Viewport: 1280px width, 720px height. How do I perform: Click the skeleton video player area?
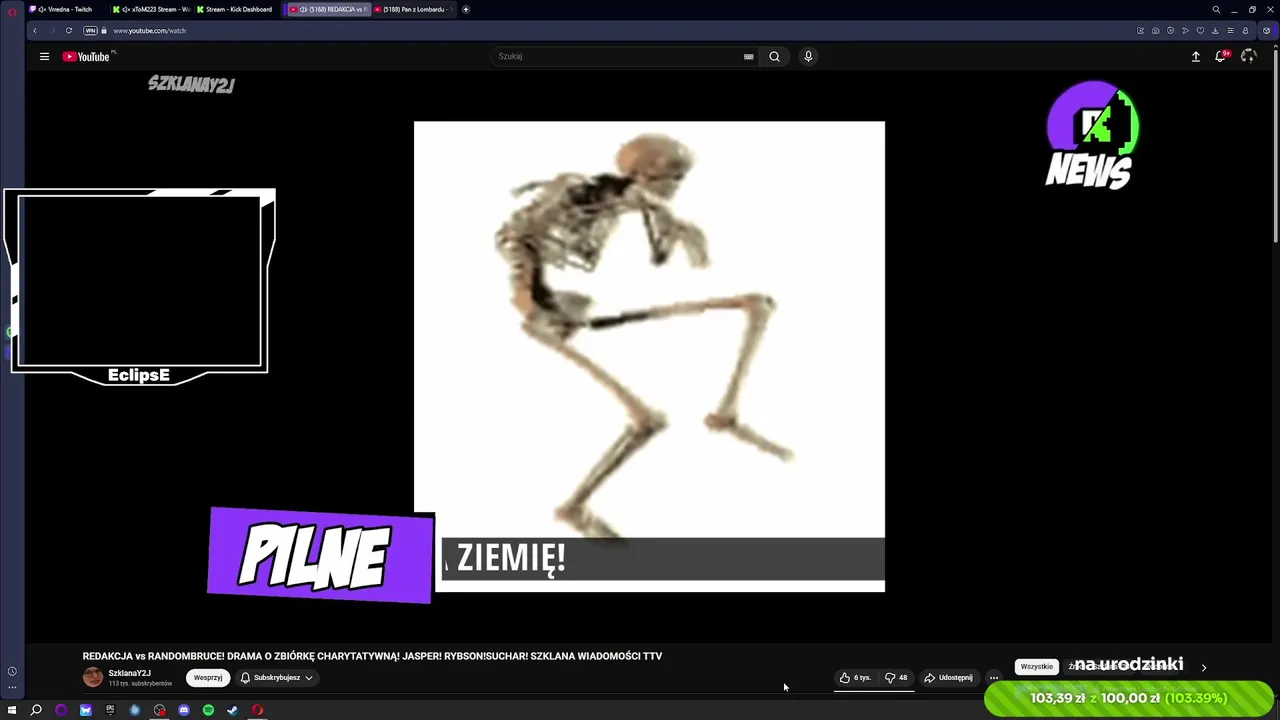pyautogui.click(x=649, y=356)
